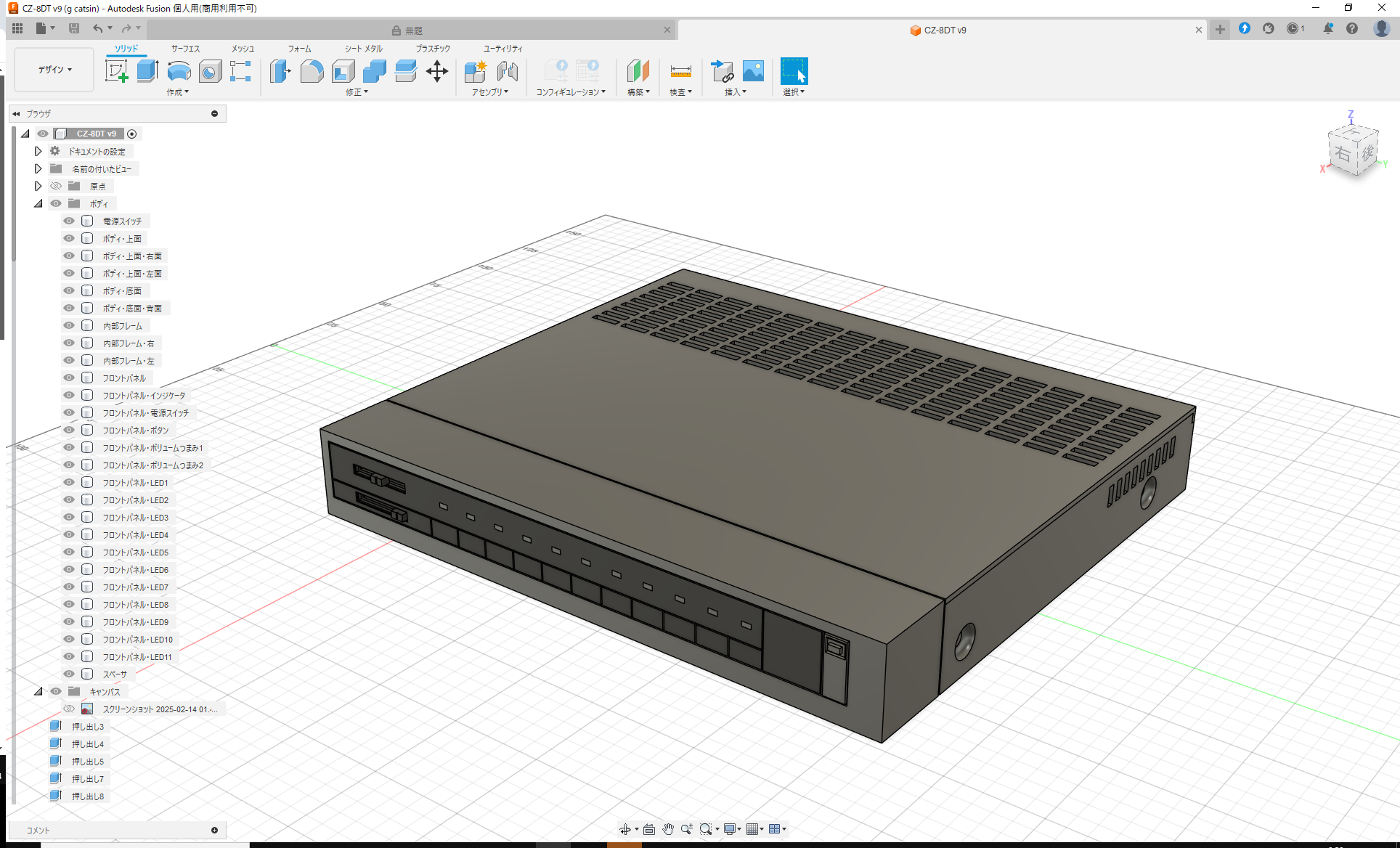
Task: Open the デザイン workspace dropdown
Action: click(54, 70)
